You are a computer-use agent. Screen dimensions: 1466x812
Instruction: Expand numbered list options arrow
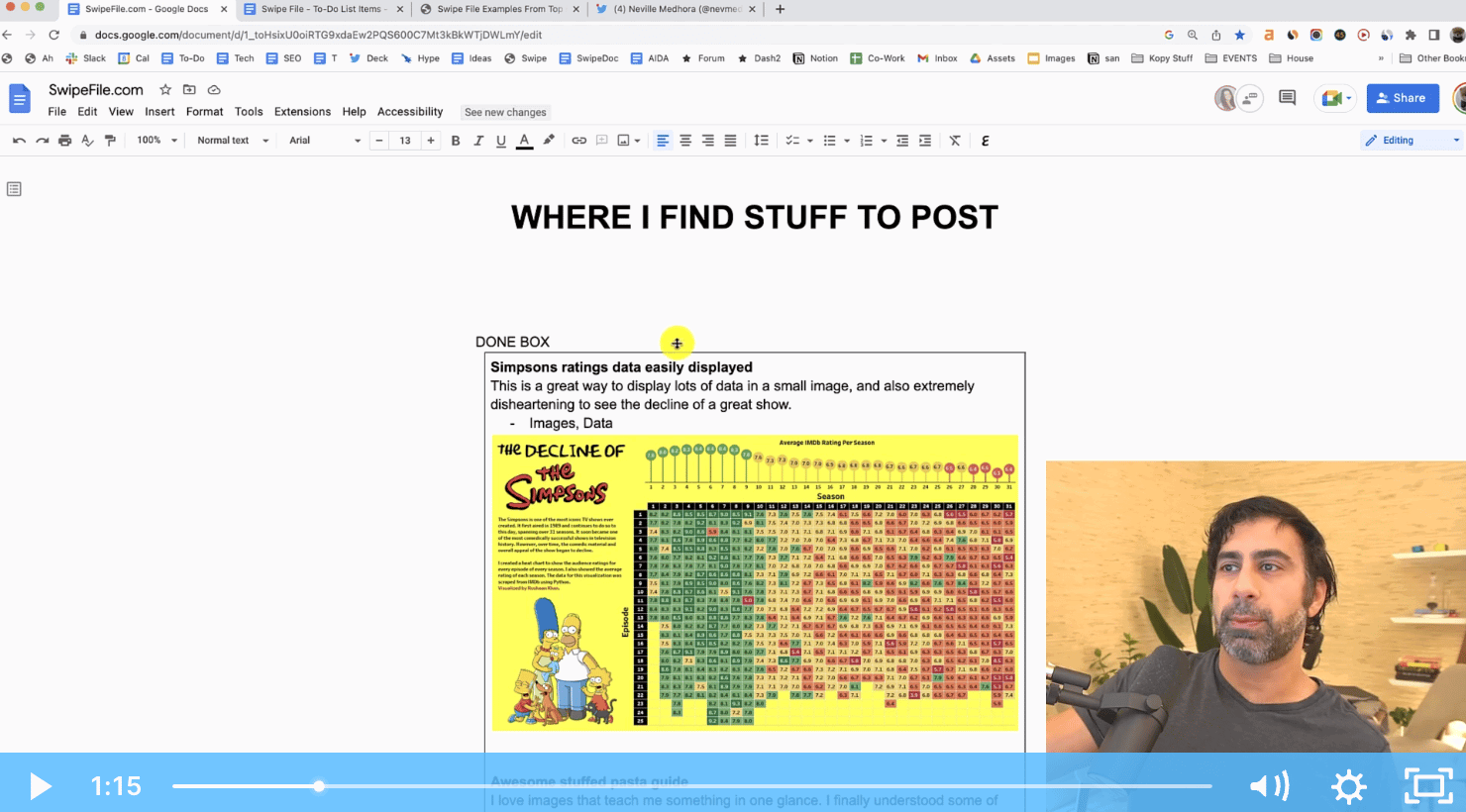(884, 141)
